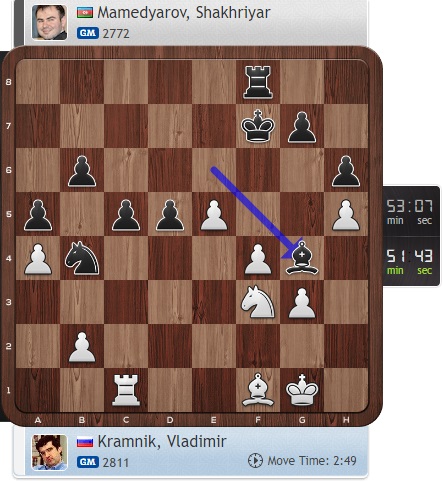Image resolution: width=442 pixels, height=482 pixels.
Task: Open Kramnik's profile photo
Action: pos(49,452)
